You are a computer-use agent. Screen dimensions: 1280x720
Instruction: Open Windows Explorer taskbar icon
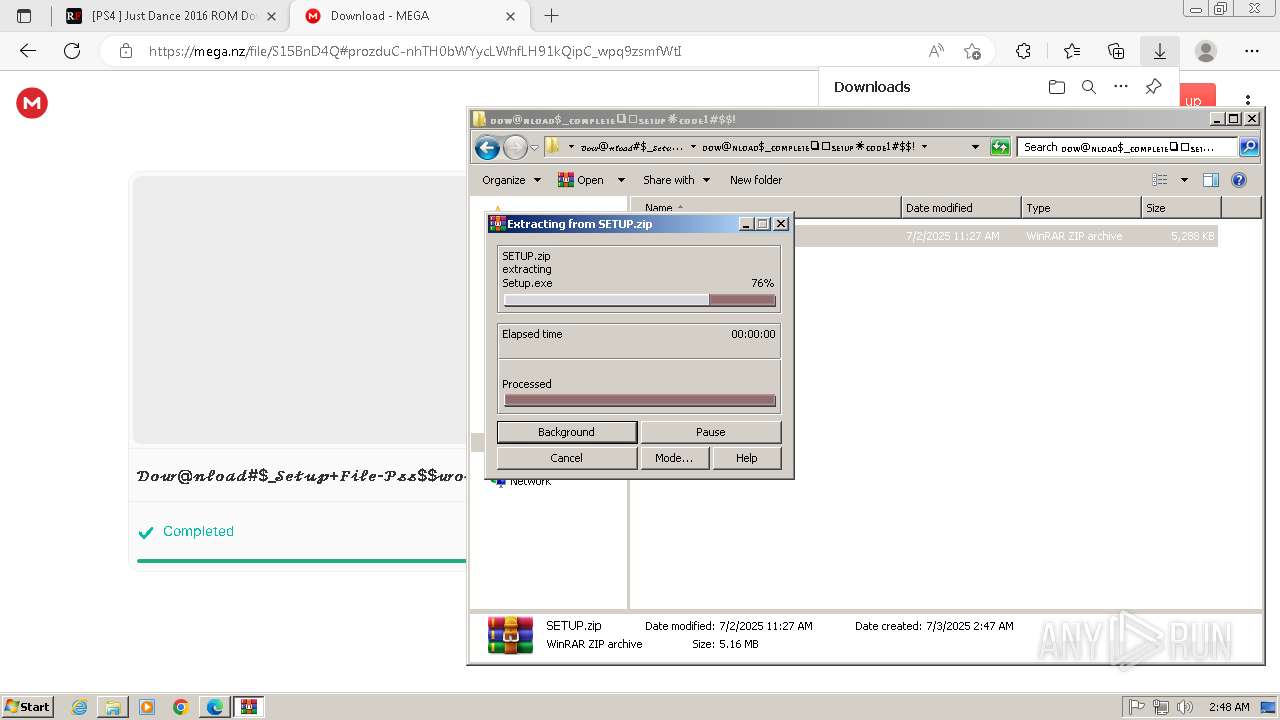click(113, 707)
